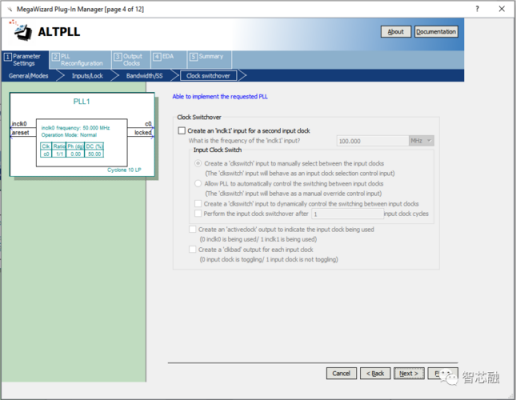Click the PLL1 block diagram preview
This screenshot has width=516, height=400.
pos(82,134)
